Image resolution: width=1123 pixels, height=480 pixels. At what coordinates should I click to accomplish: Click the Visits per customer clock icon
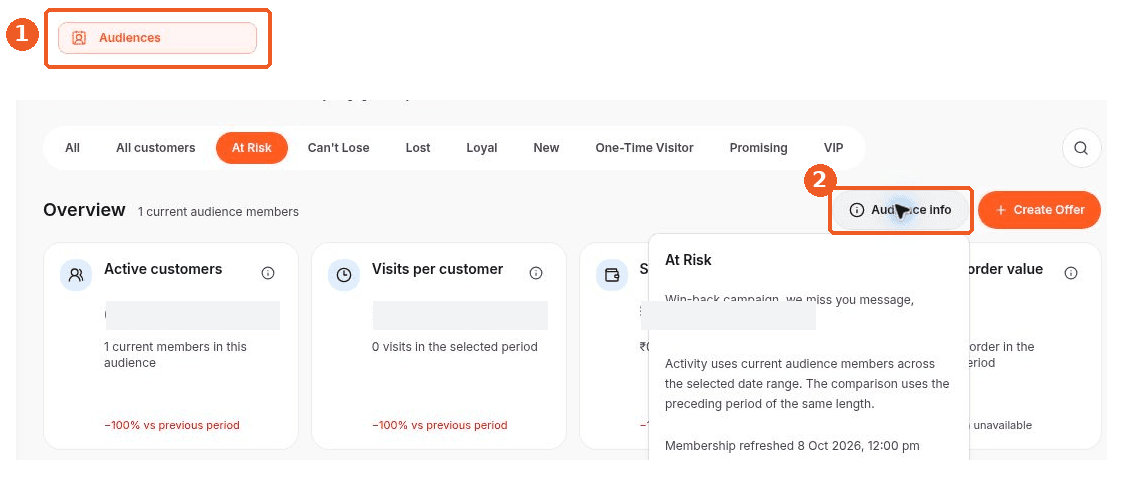click(344, 275)
